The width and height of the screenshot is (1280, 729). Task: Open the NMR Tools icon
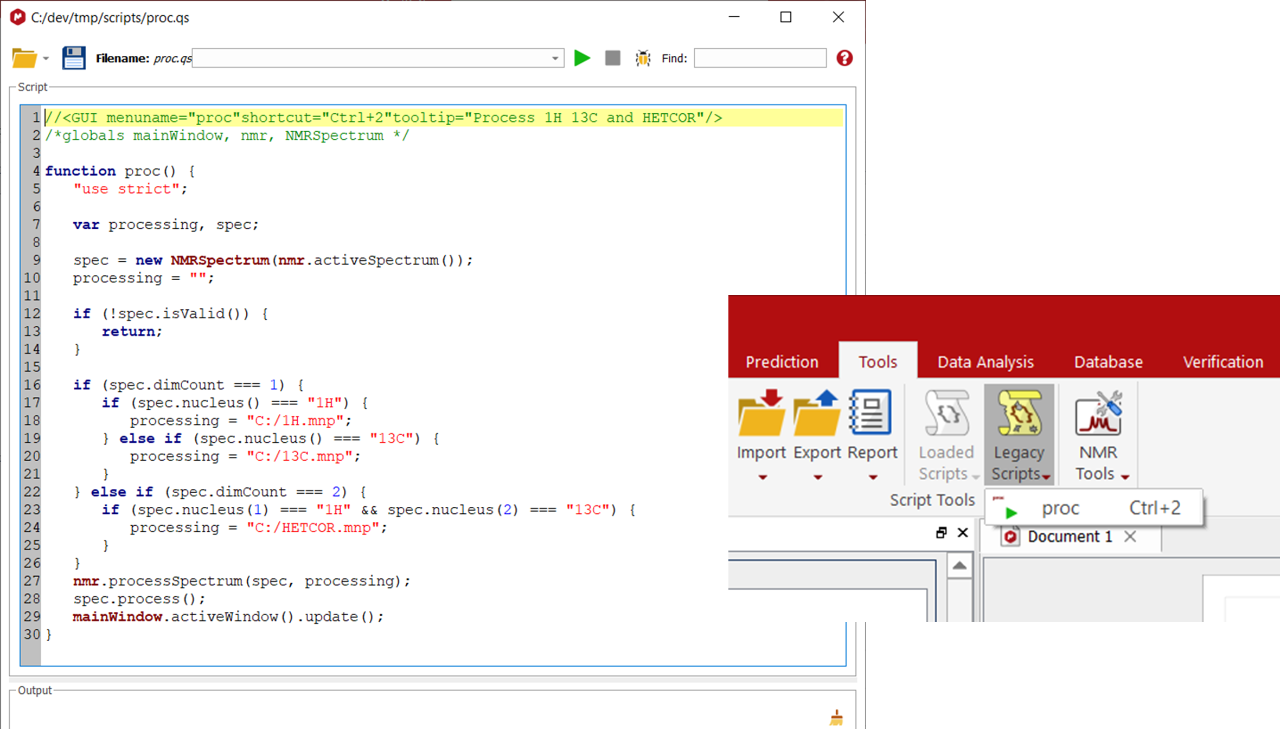point(1097,415)
